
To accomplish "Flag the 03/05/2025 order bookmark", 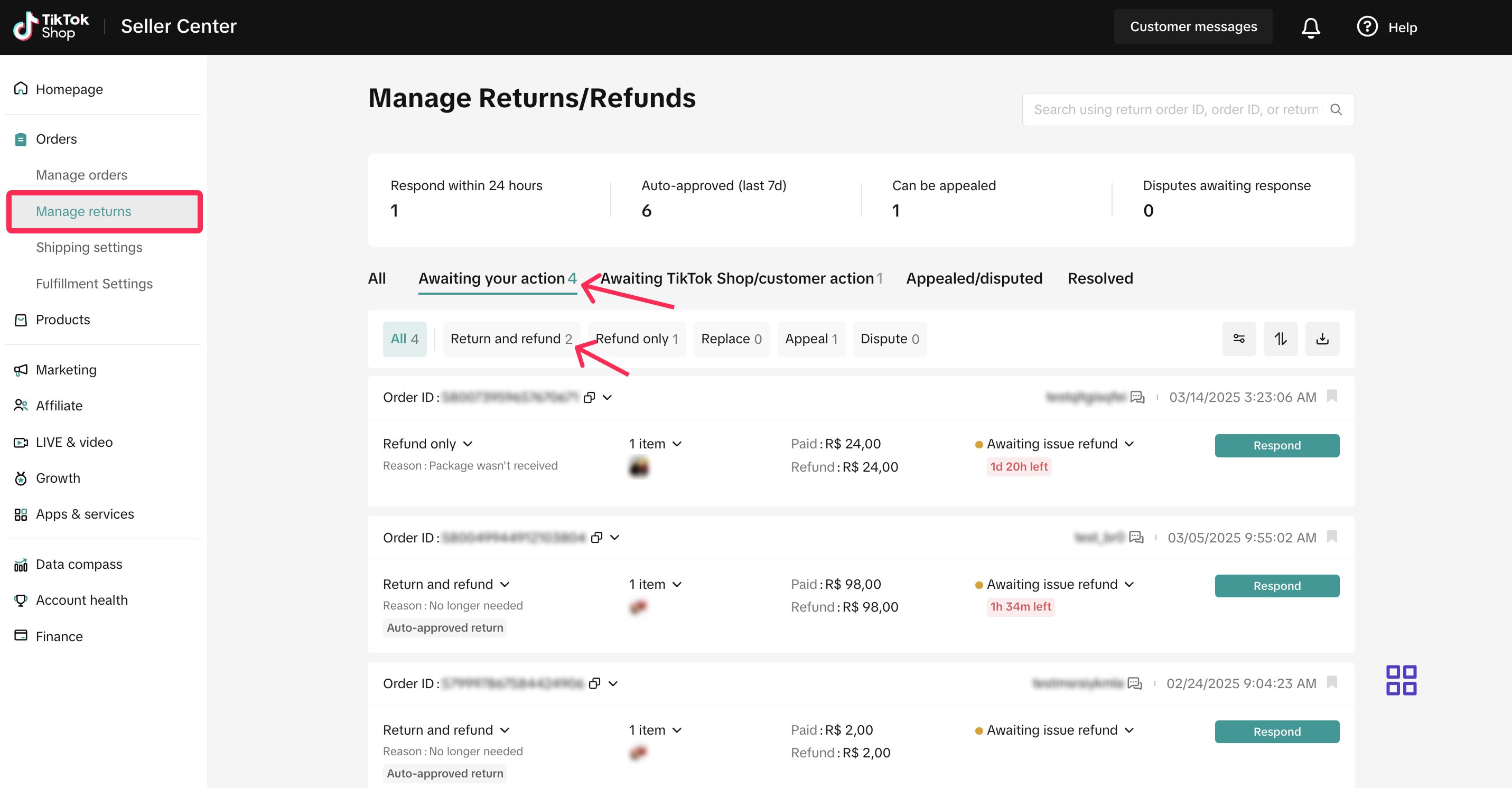I will coord(1332,536).
